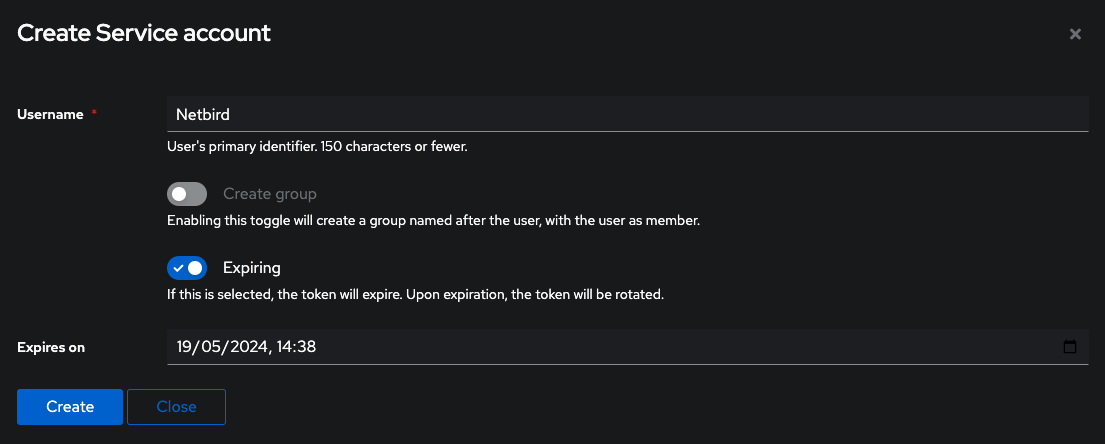Click the red required asterisk by Username
The image size is (1105, 444).
94,114
